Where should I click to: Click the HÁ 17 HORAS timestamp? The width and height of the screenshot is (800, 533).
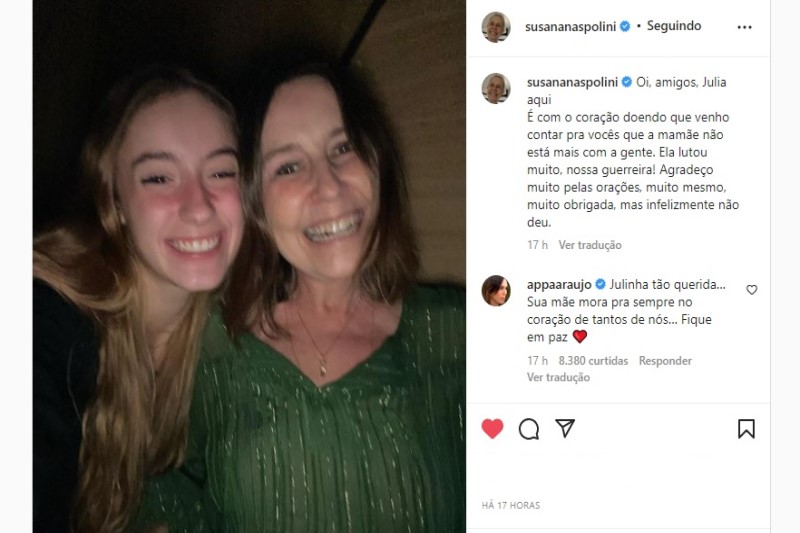pyautogui.click(x=510, y=506)
